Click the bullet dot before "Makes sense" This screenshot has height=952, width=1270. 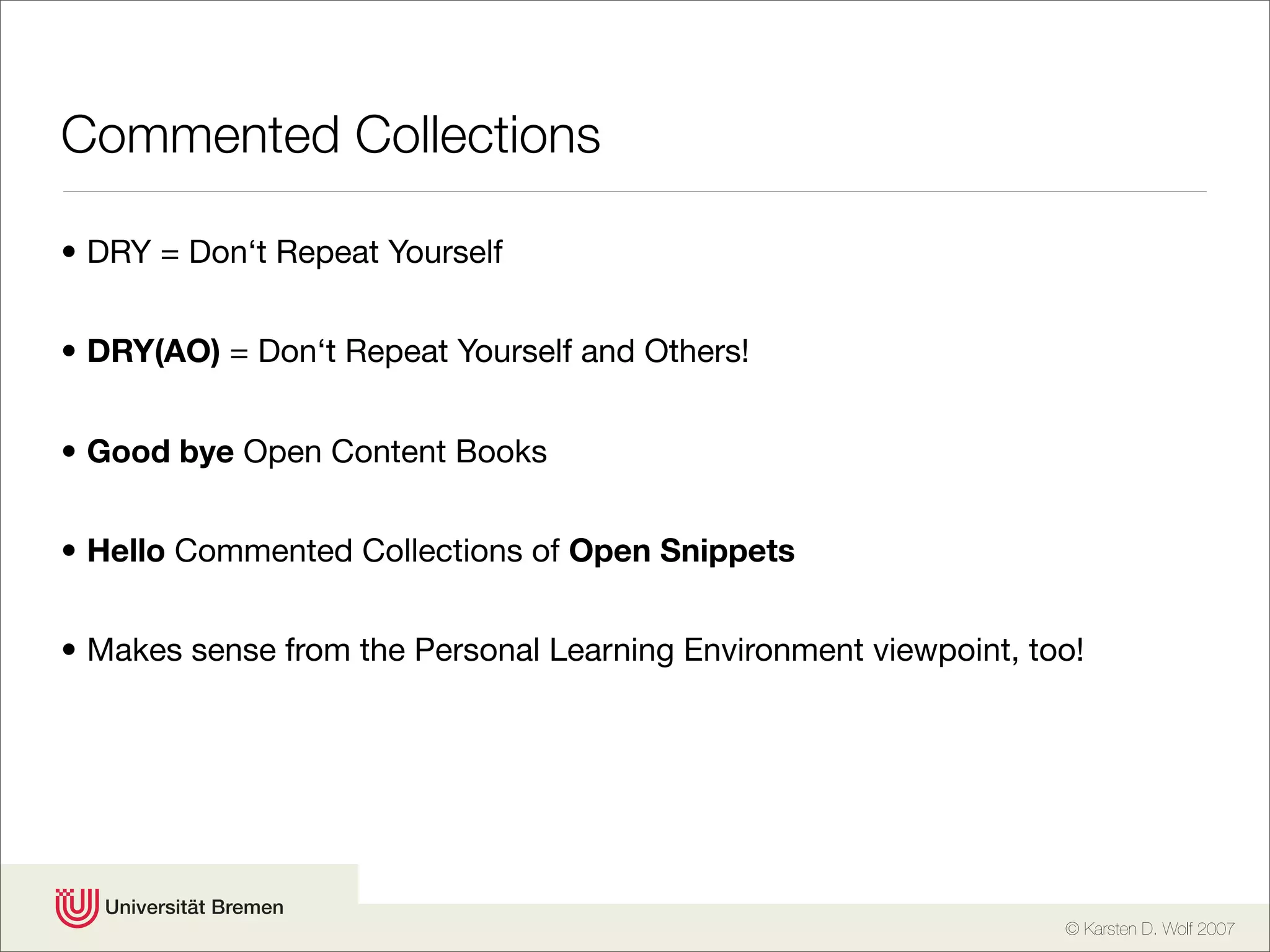click(x=69, y=650)
